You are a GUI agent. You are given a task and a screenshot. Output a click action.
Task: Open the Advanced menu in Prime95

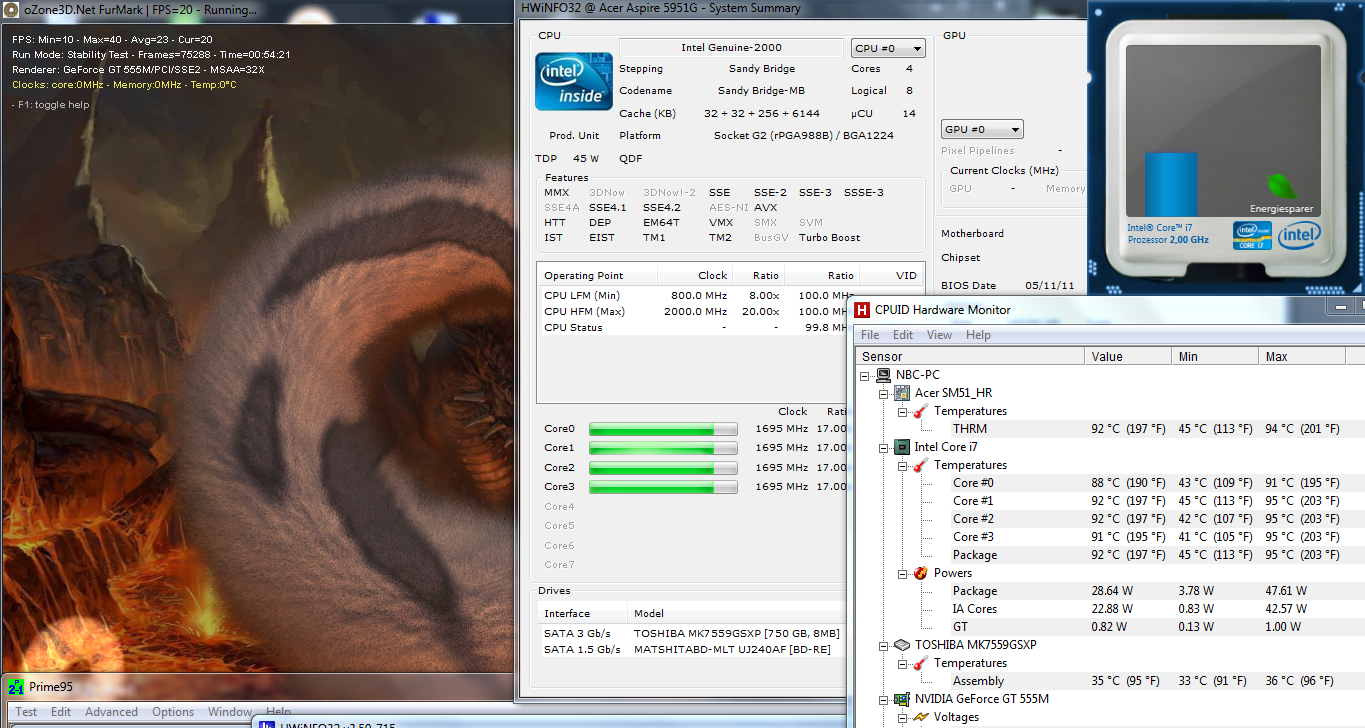[111, 712]
